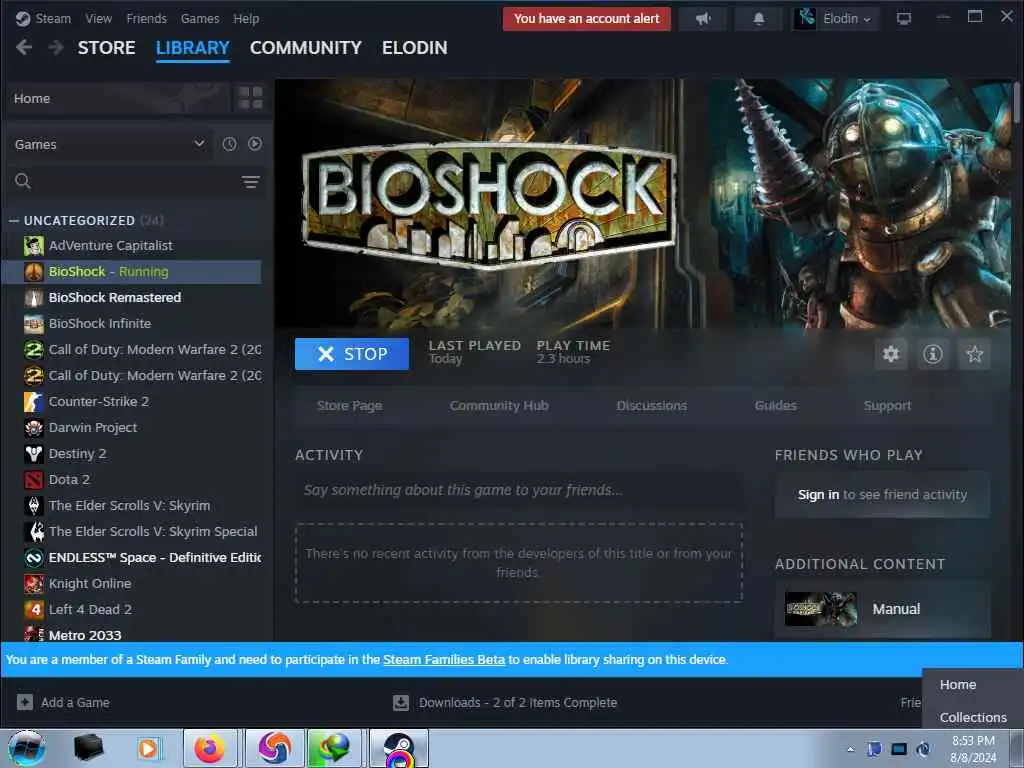Click the account alert banner
The width and height of the screenshot is (1024, 768).
(x=586, y=19)
